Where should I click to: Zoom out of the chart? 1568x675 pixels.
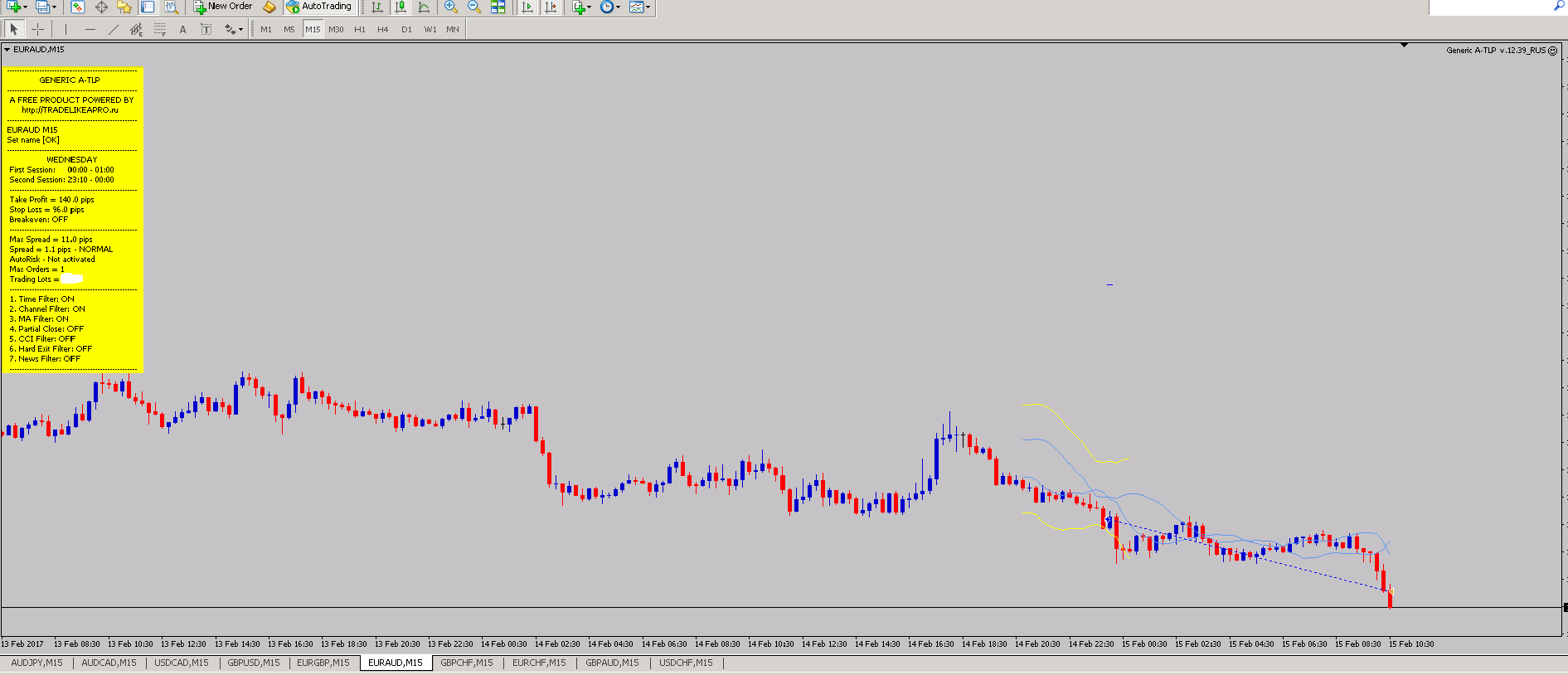[474, 7]
